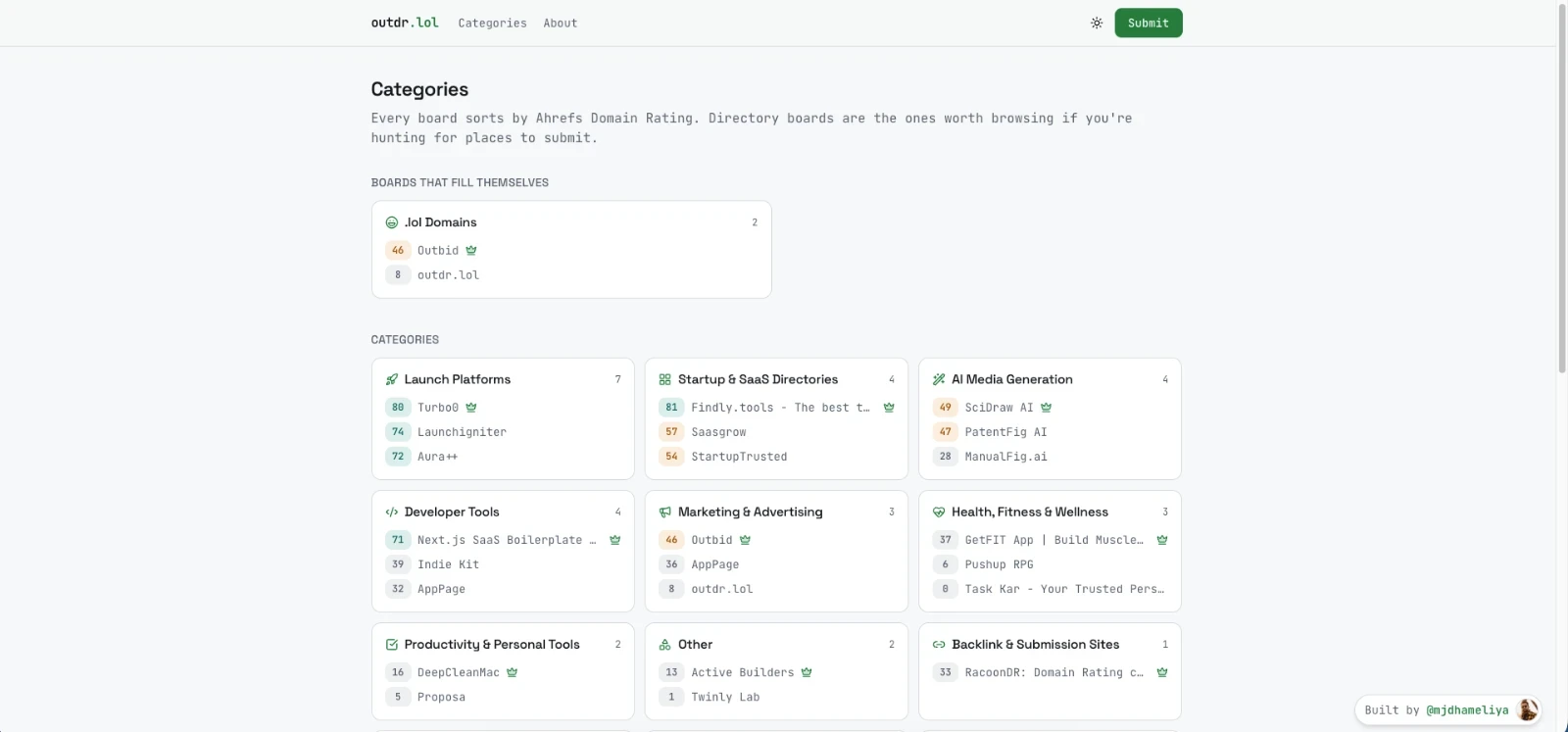This screenshot has width=1568, height=732.
Task: Click the 71 rating badge for Next.js SaaS Boilerplate
Action: click(x=398, y=540)
